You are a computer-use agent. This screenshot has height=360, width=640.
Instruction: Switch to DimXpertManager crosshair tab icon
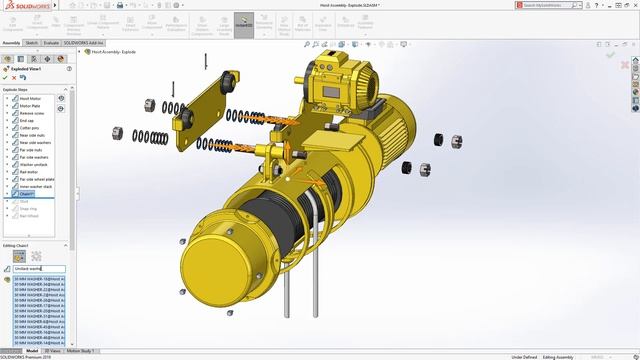[x=47, y=59]
